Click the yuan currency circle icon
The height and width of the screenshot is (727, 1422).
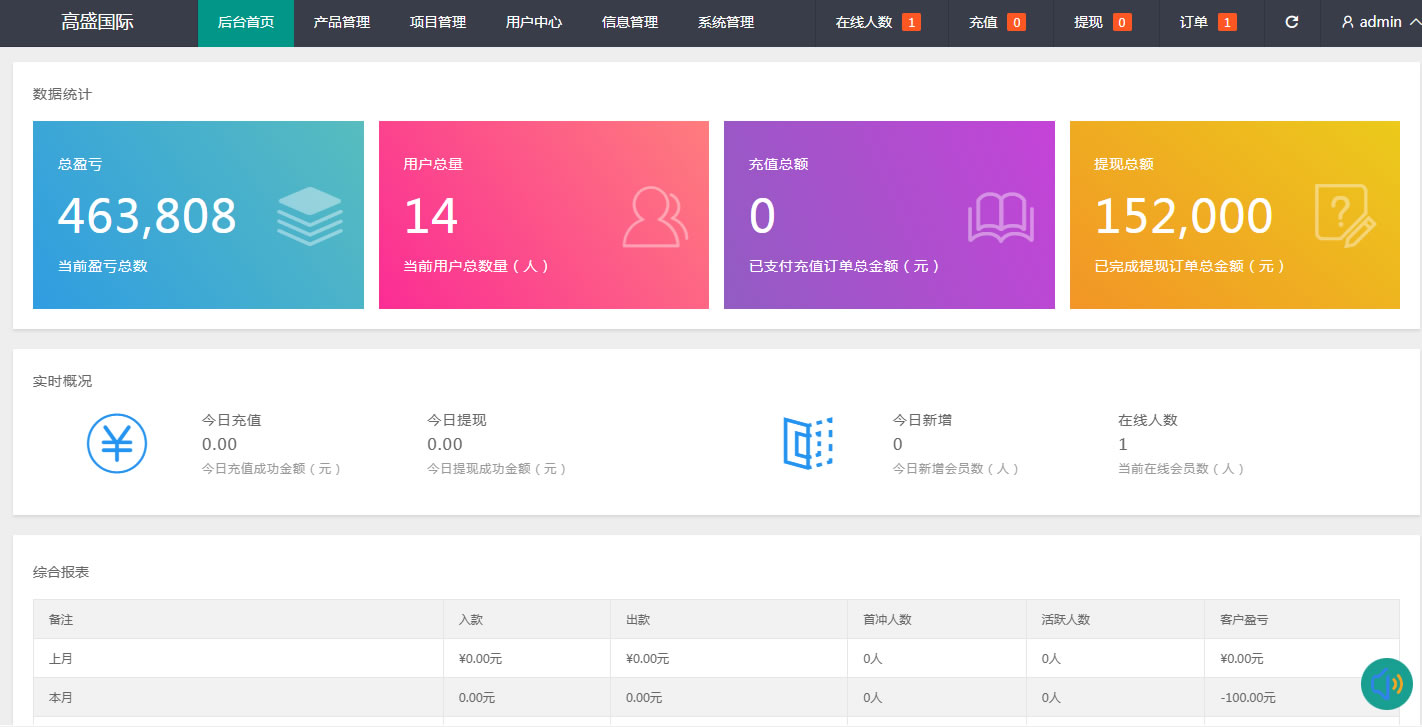point(117,443)
